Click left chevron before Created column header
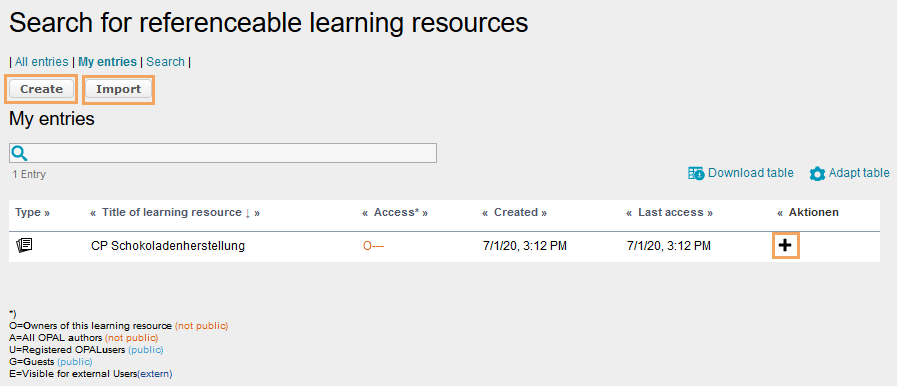 485,213
